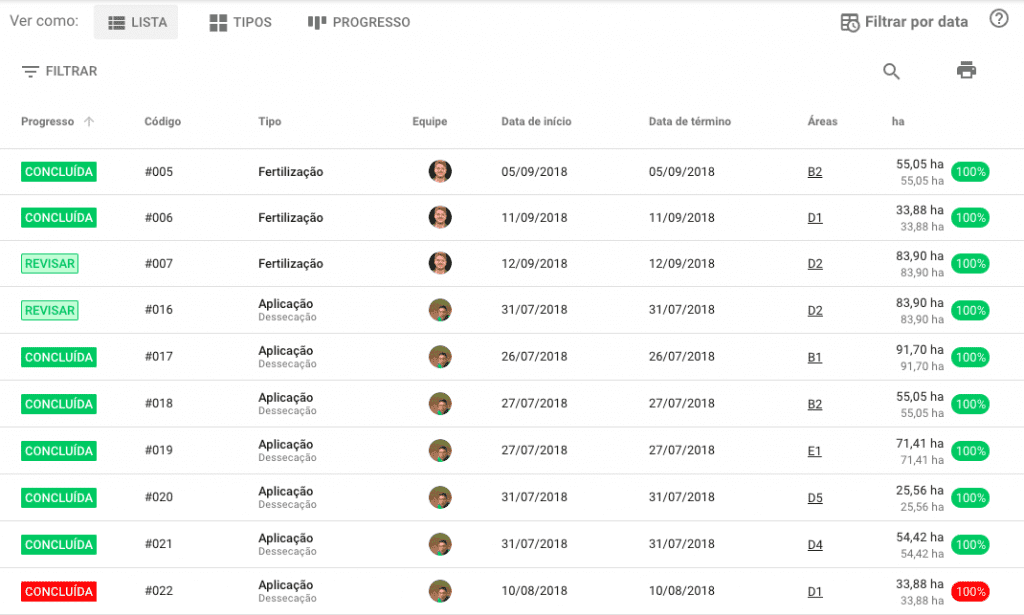Sort by Data de início column header
Viewport: 1024px width, 615px height.
(x=536, y=122)
